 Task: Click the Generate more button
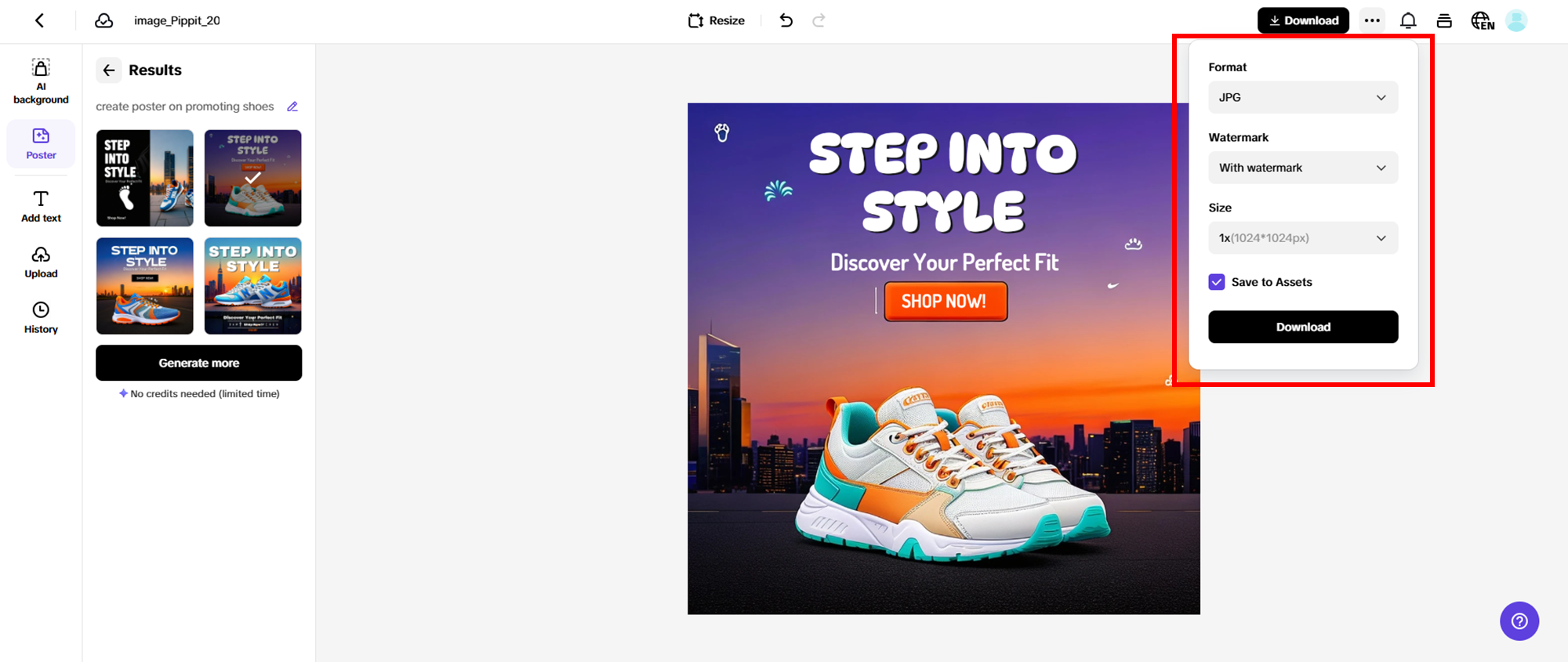point(198,363)
